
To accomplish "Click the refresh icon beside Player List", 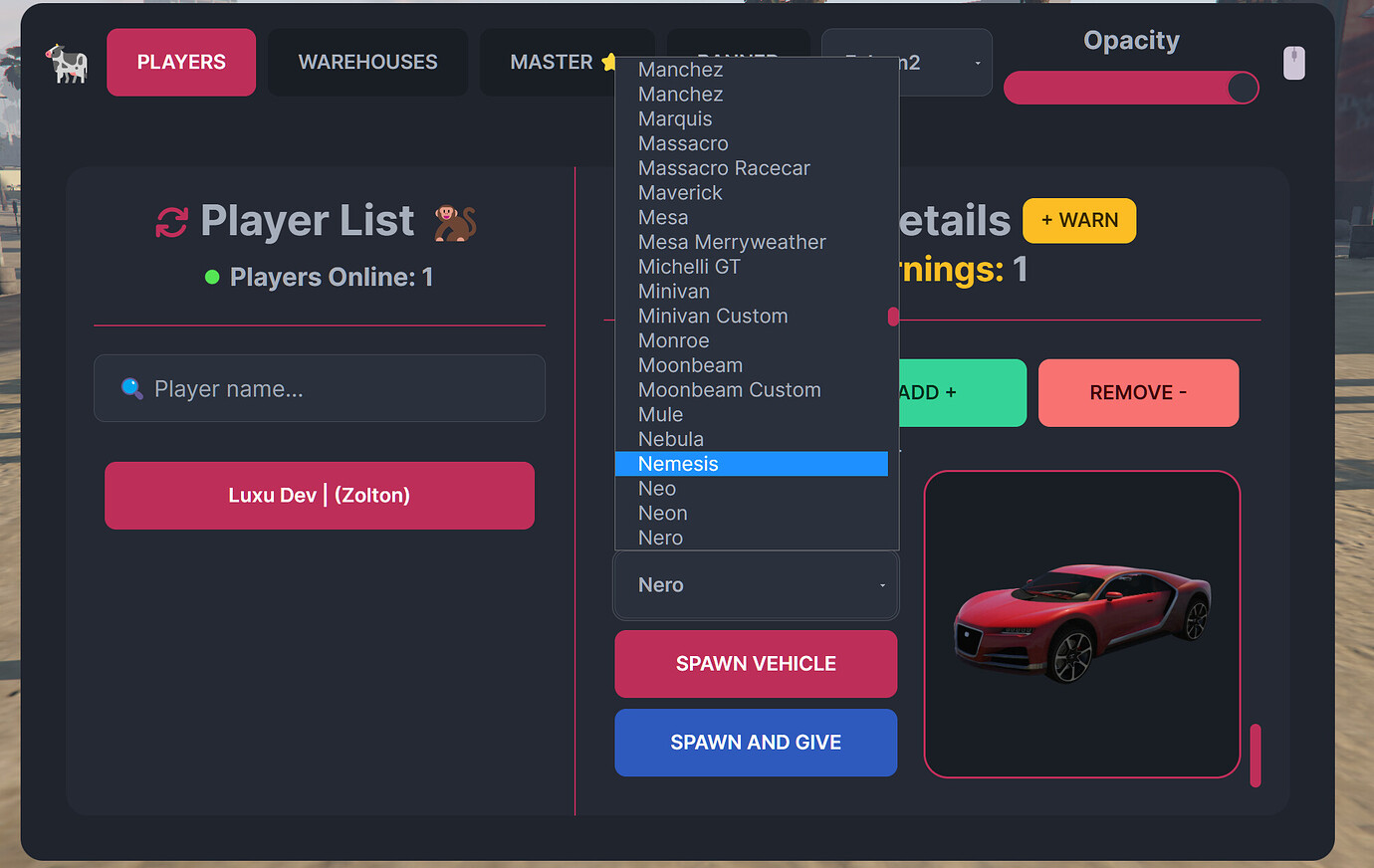I will (x=171, y=221).
